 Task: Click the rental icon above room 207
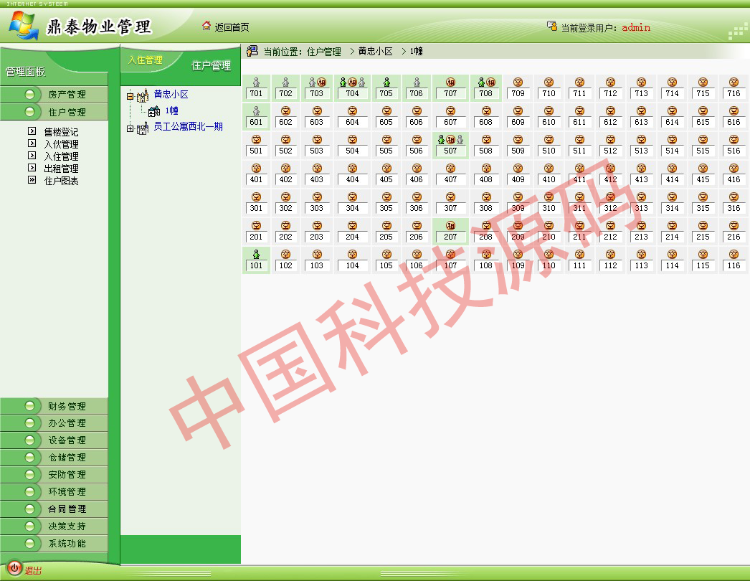coord(451,225)
